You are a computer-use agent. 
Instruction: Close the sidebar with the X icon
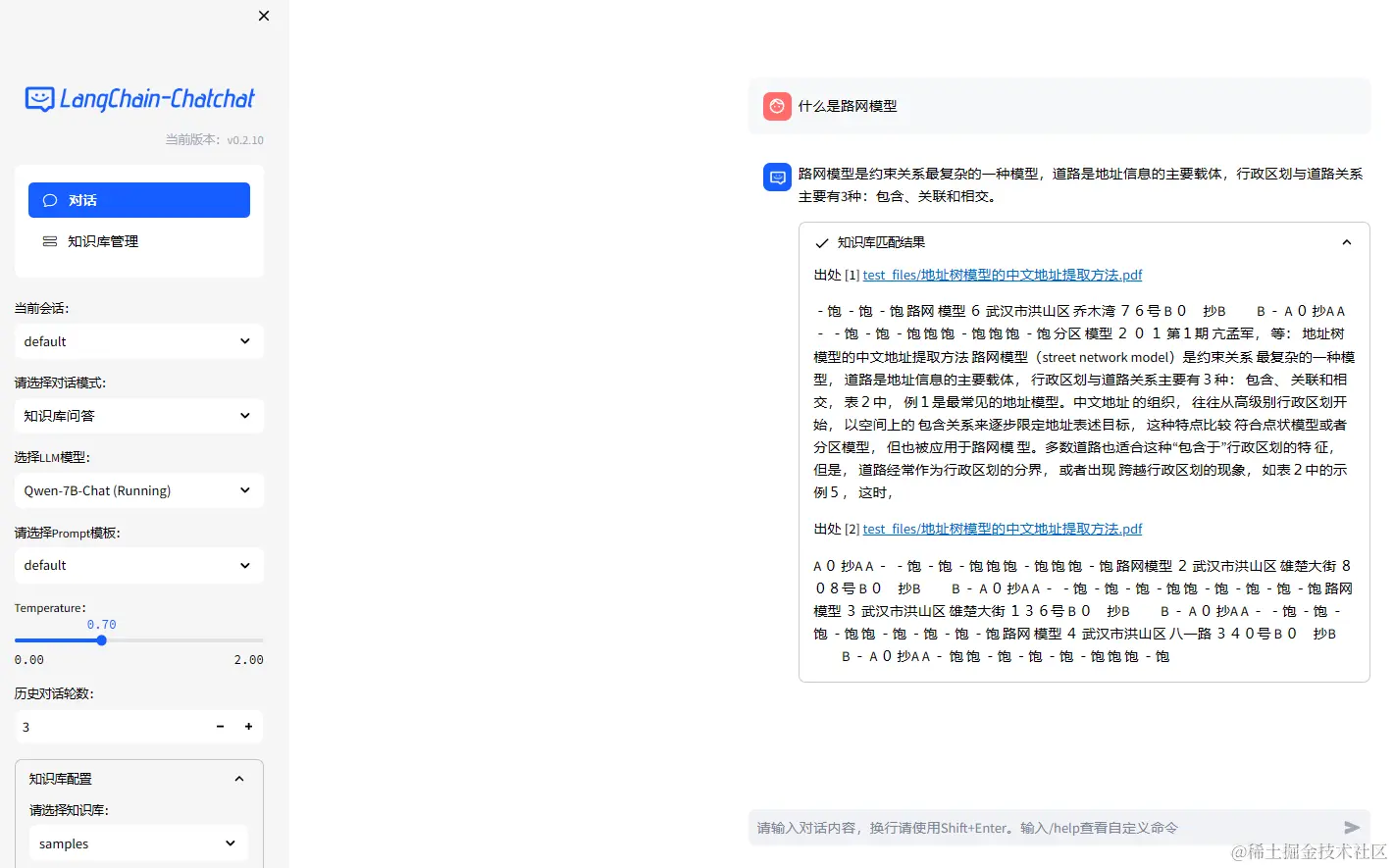click(264, 16)
